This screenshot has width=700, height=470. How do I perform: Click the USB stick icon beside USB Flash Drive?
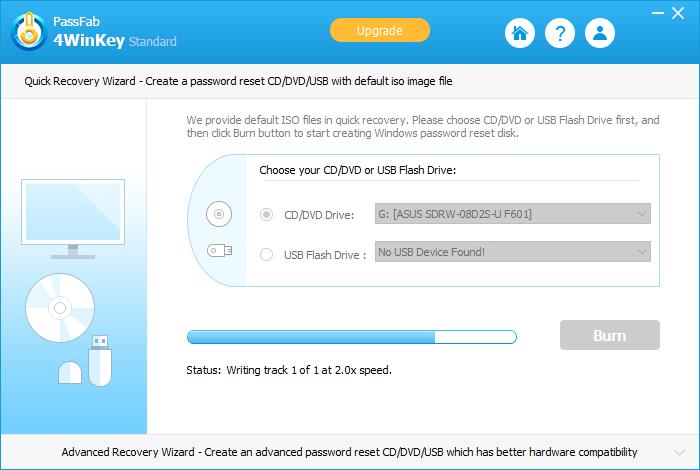click(x=220, y=250)
